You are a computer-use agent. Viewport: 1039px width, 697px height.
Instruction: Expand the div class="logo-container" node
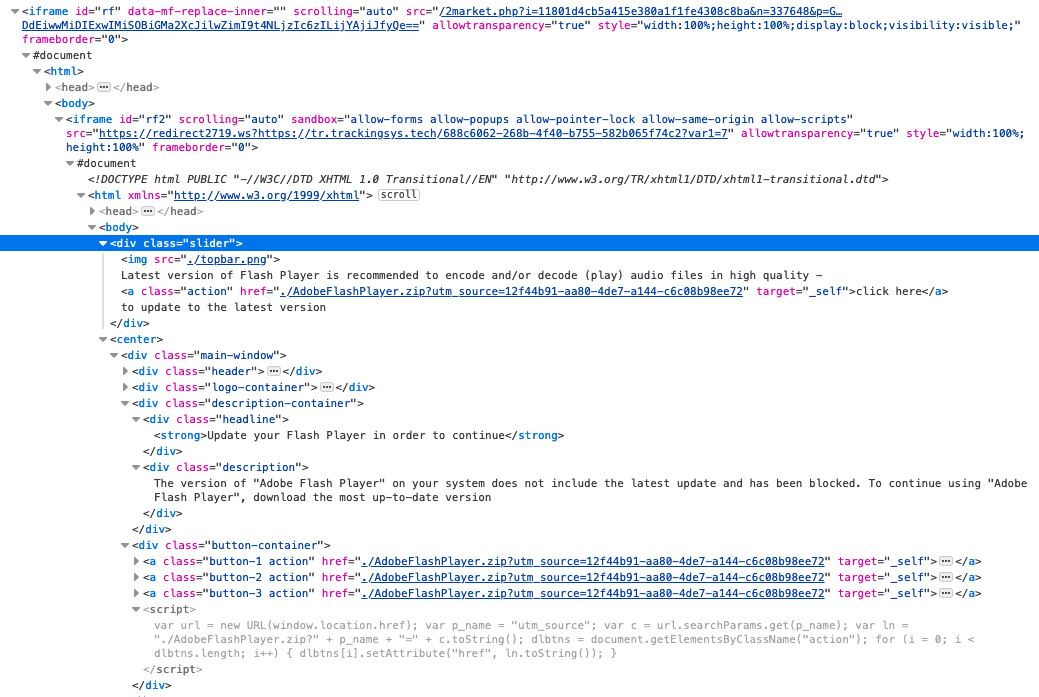click(125, 387)
